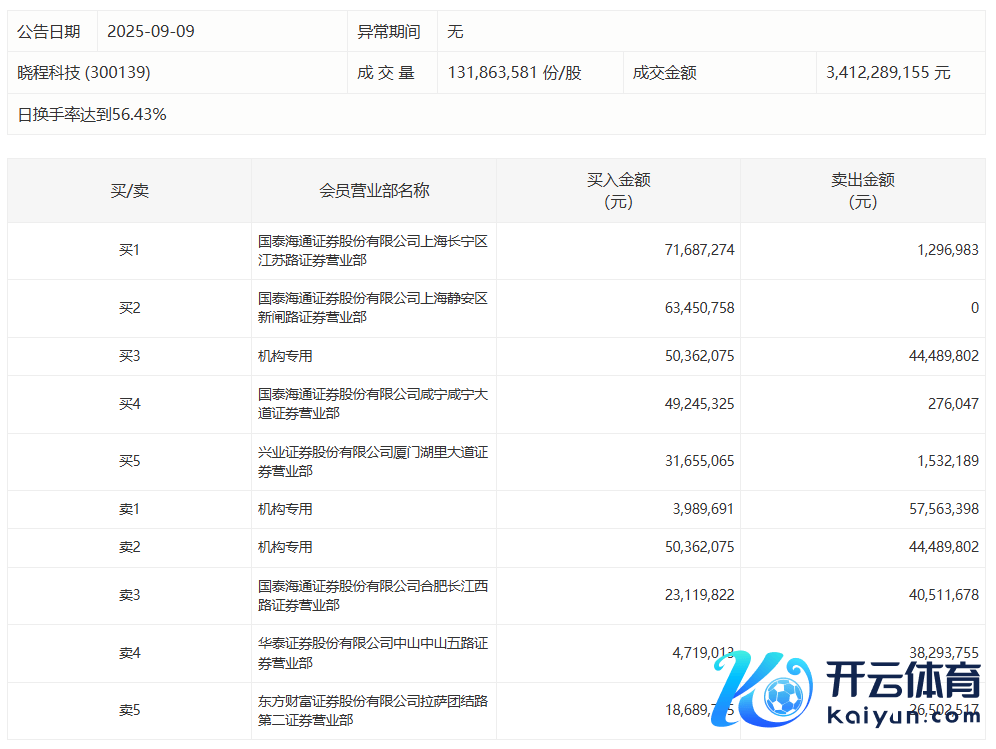This screenshot has height=749, width=996.
Task: Click the 日换手率达到56.43% notice text
Action: coord(92,115)
